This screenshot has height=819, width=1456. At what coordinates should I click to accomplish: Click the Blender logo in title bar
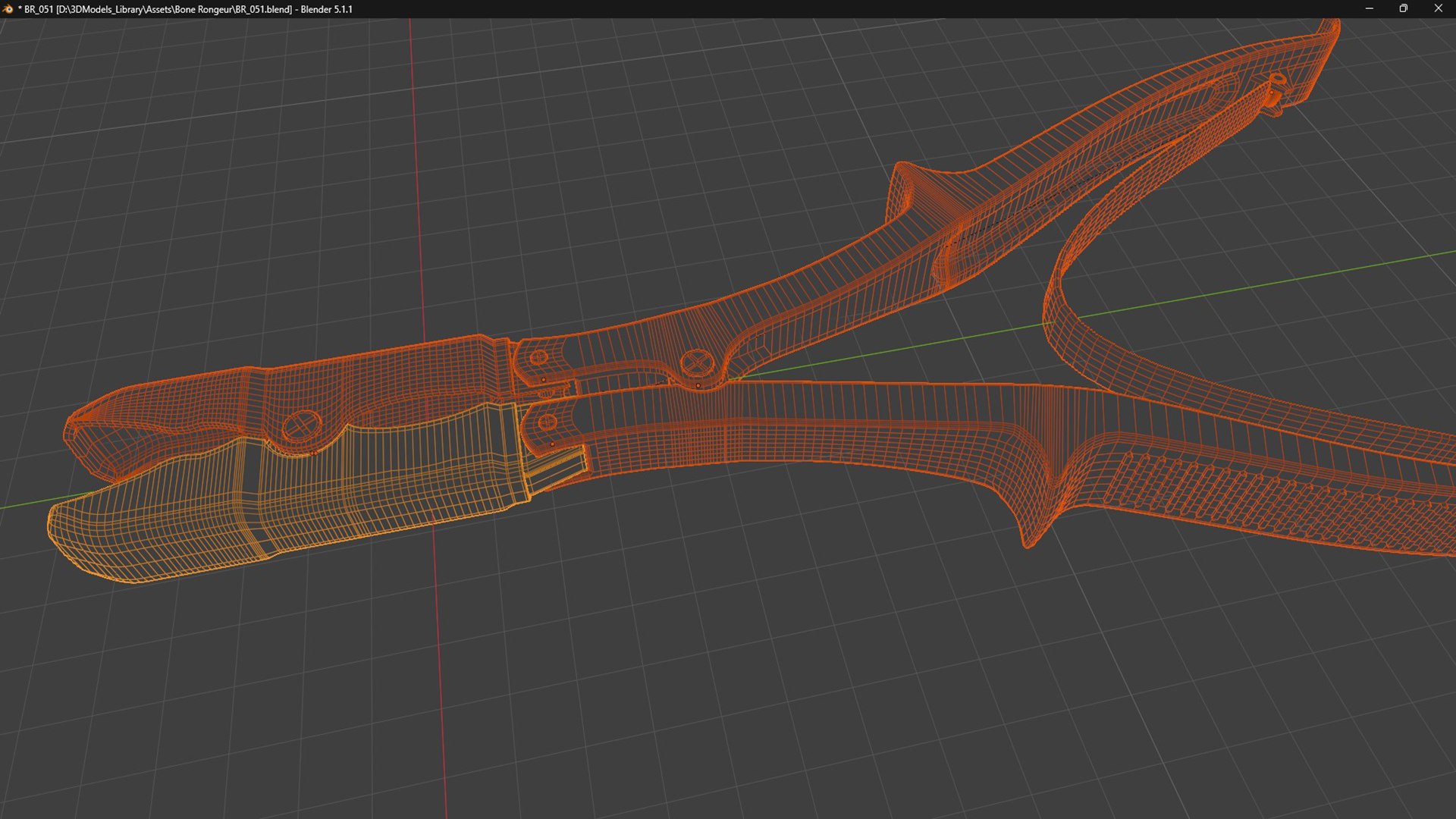[8, 9]
